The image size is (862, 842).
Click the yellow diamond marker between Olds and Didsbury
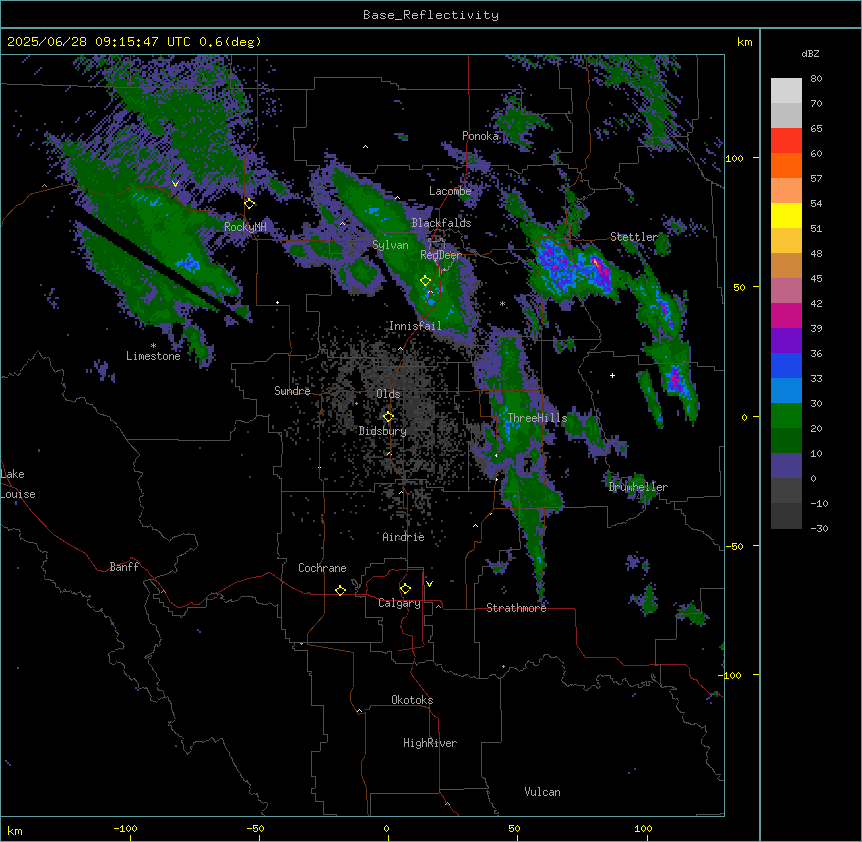(x=388, y=417)
